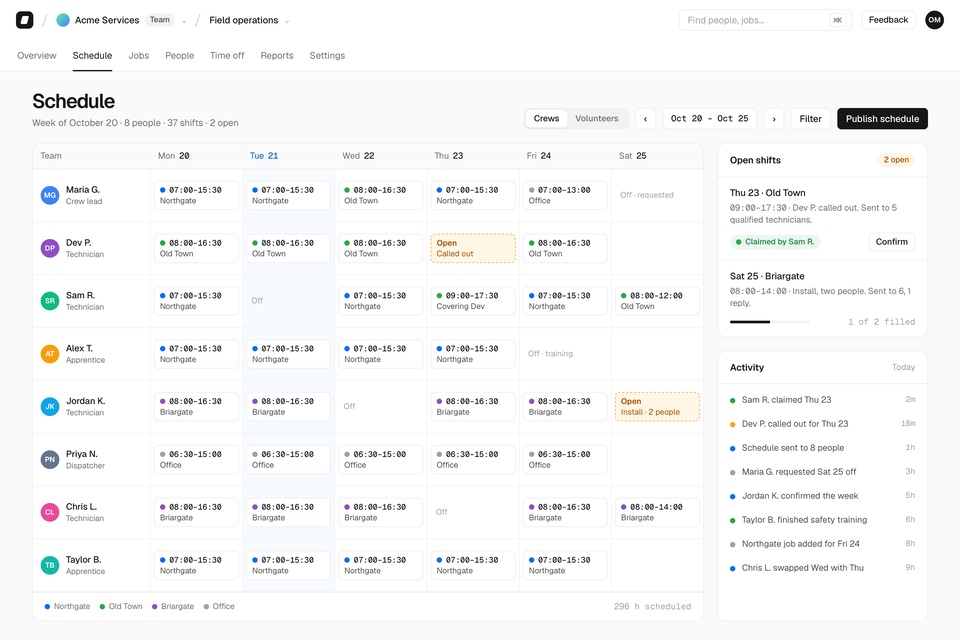Click Chris L.'s CL avatar

coord(50,512)
